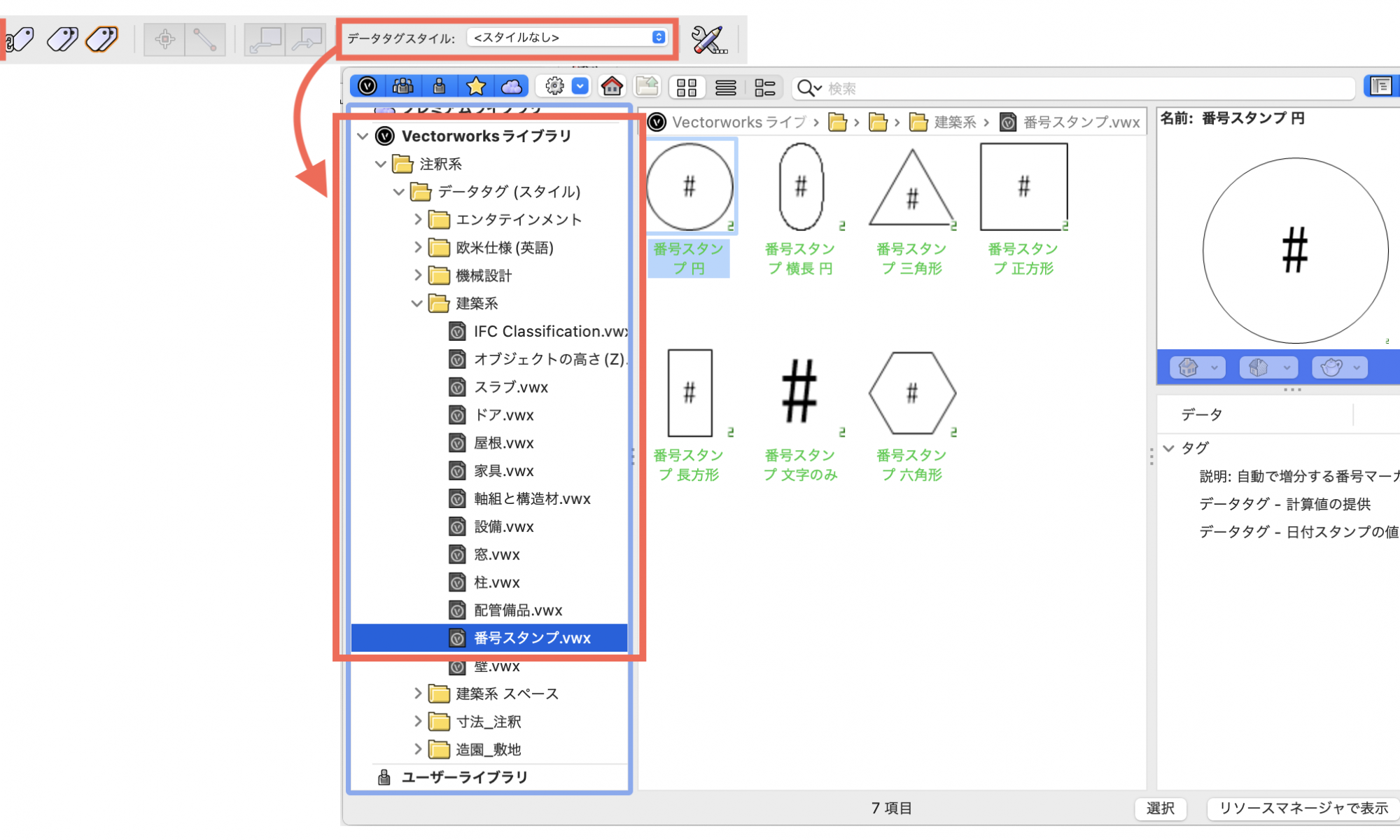Expand the 機械設計 folder

pos(417,276)
